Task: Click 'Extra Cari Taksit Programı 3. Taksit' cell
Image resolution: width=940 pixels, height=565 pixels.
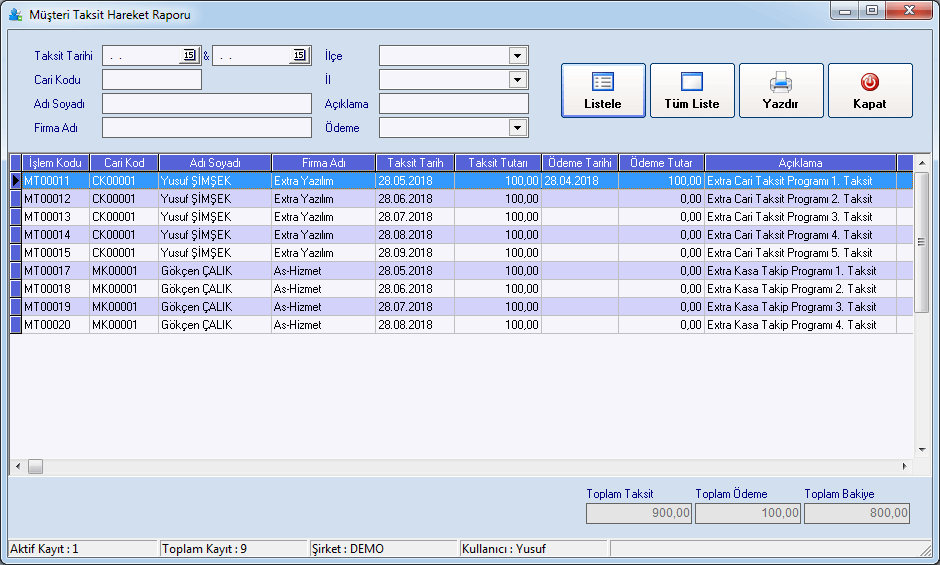Action: click(800, 217)
